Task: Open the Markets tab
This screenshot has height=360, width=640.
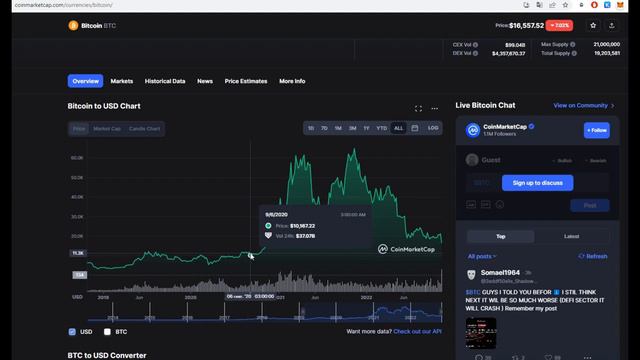Action: point(122,81)
